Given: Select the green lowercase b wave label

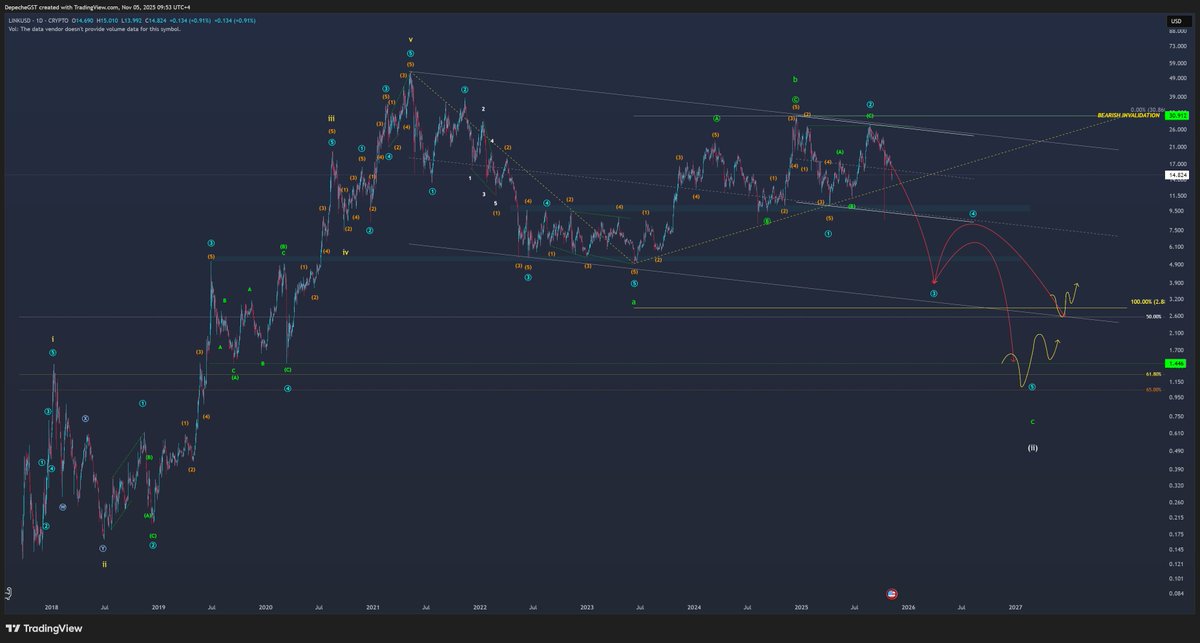Looking at the screenshot, I should [x=793, y=77].
